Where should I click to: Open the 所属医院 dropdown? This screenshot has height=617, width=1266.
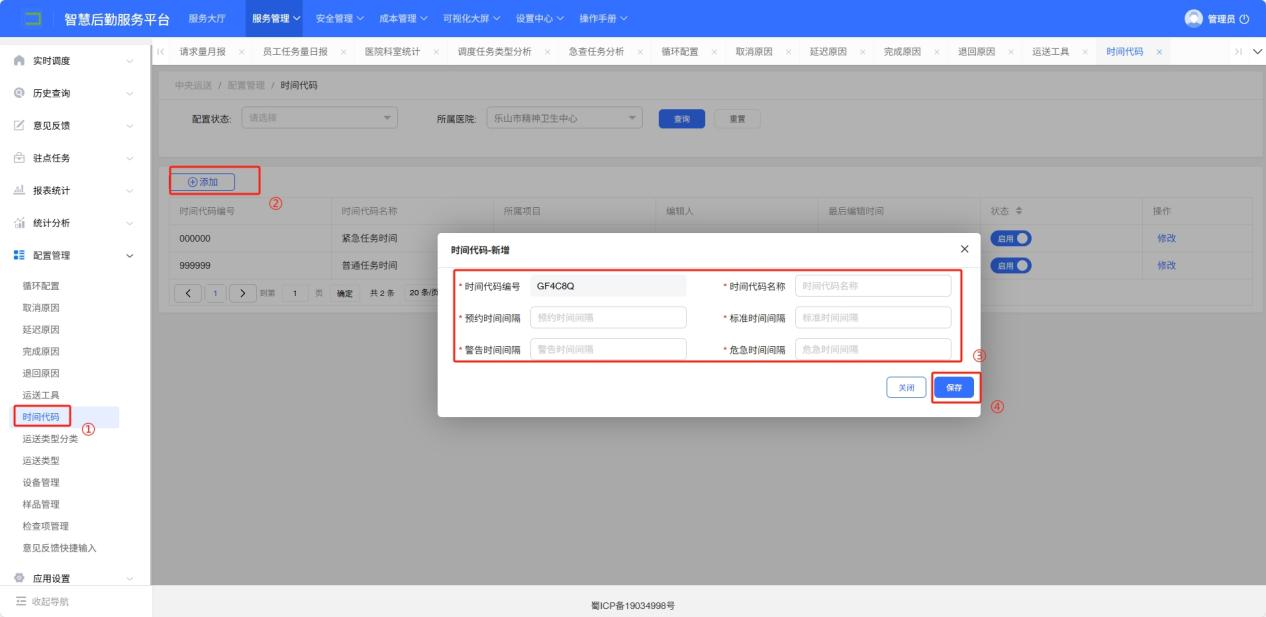click(x=566, y=118)
